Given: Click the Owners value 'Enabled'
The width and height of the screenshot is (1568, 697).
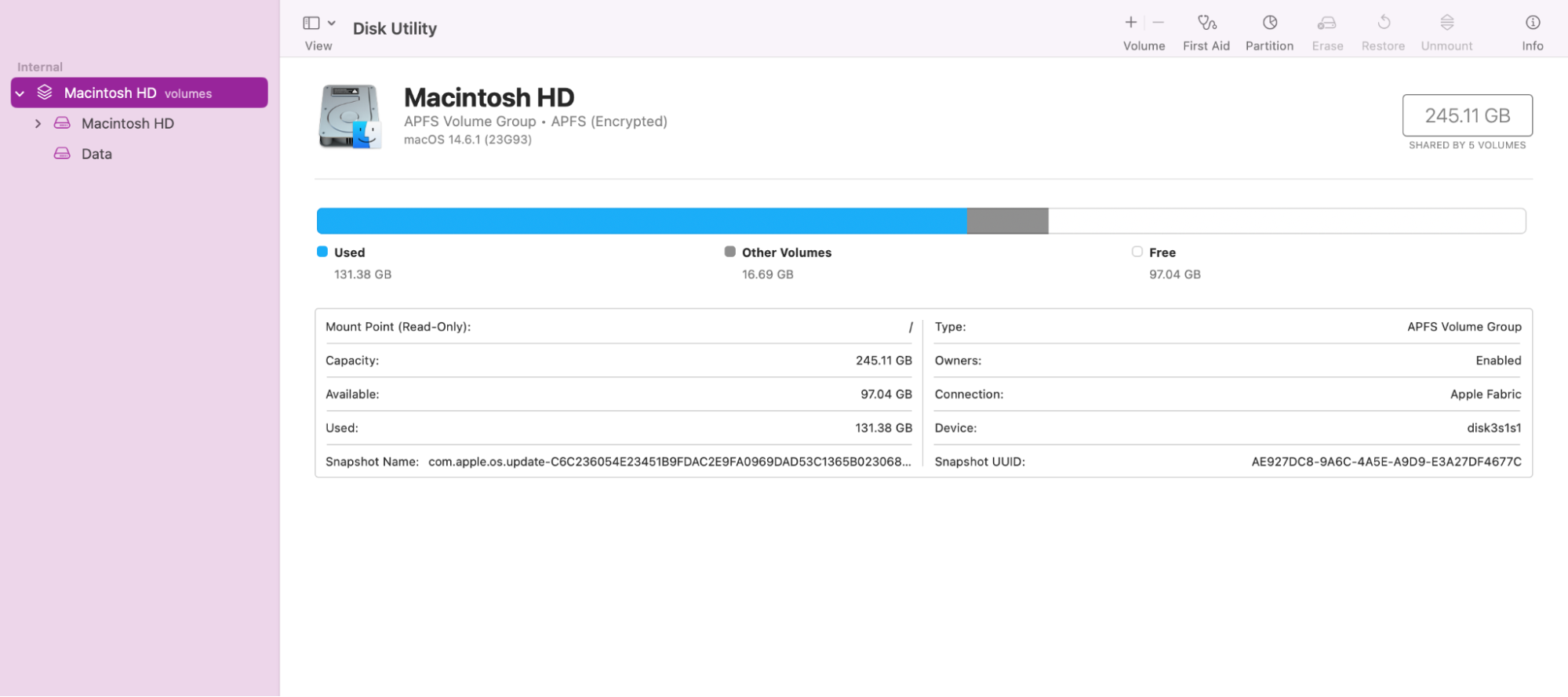Looking at the screenshot, I should coord(1498,361).
